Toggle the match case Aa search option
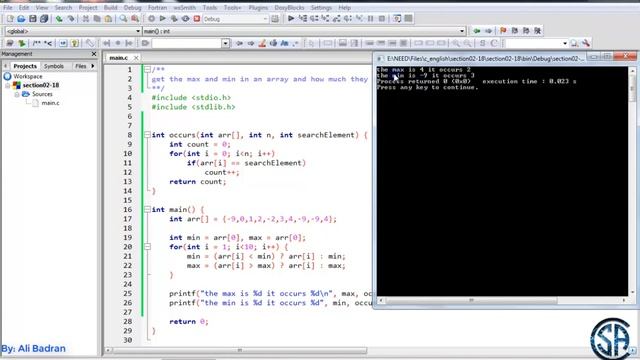This screenshot has height=360, width=640. [284, 43]
